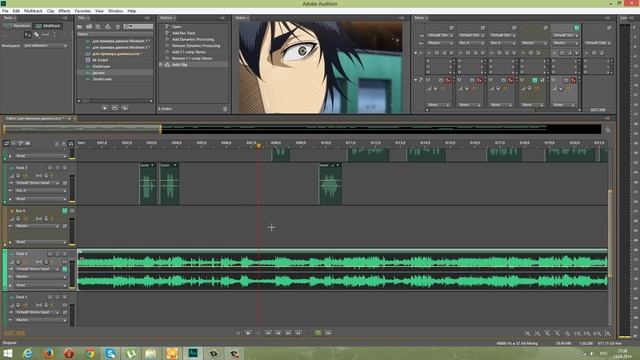The image size is (640, 360).
Task: Arm Track 3 for record with R
Action: [64, 168]
